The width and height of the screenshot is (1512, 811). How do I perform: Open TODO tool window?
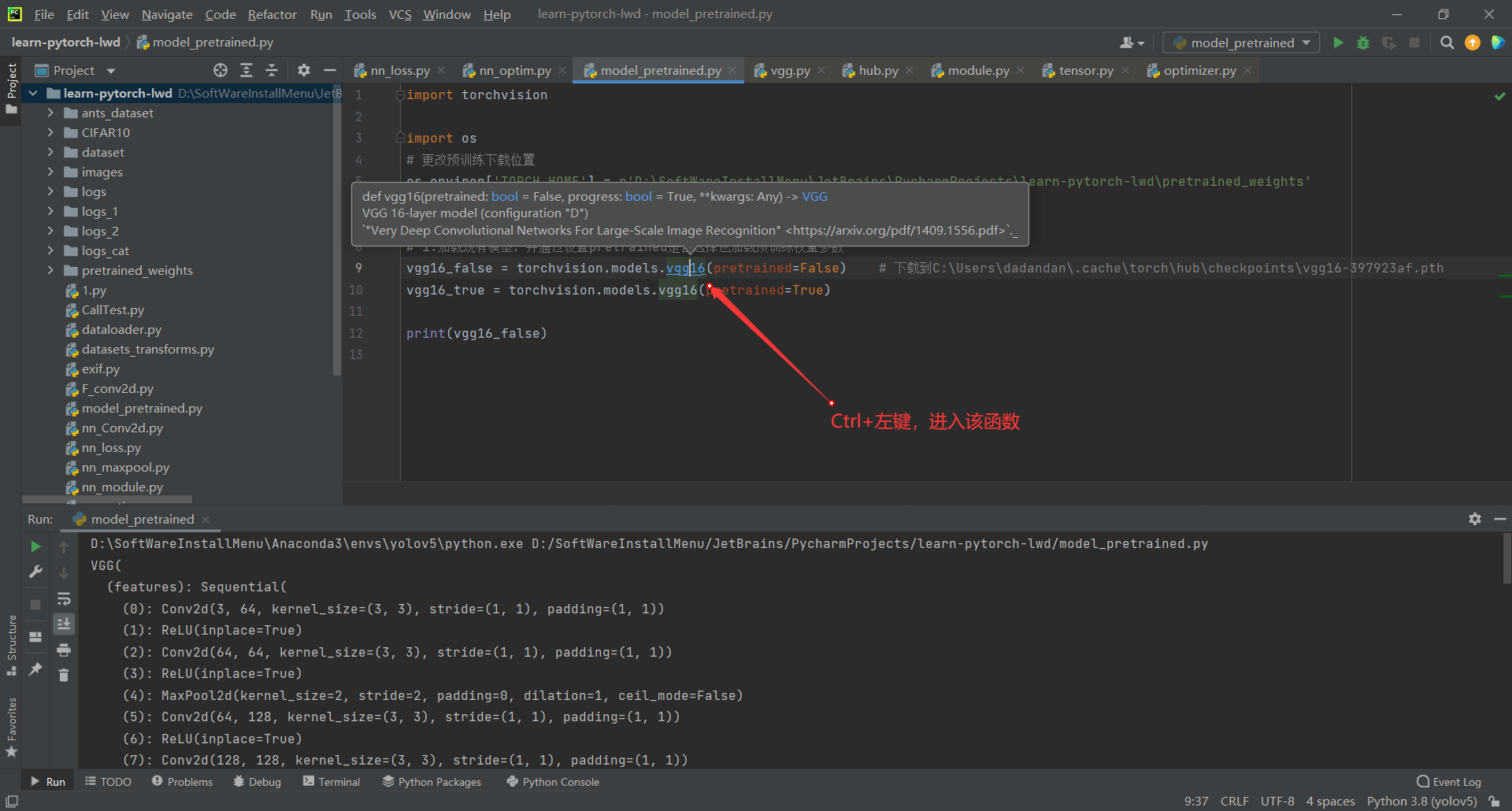click(109, 782)
